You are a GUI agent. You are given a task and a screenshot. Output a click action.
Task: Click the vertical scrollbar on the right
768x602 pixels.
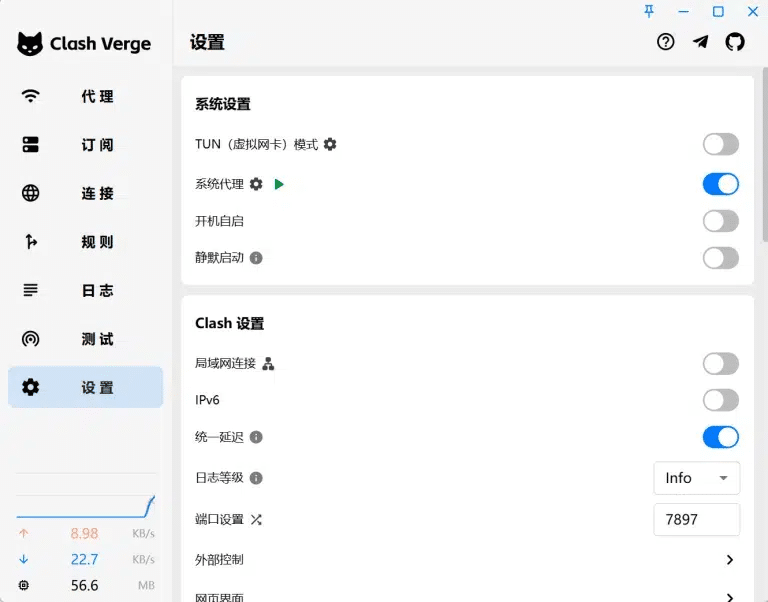(764, 160)
